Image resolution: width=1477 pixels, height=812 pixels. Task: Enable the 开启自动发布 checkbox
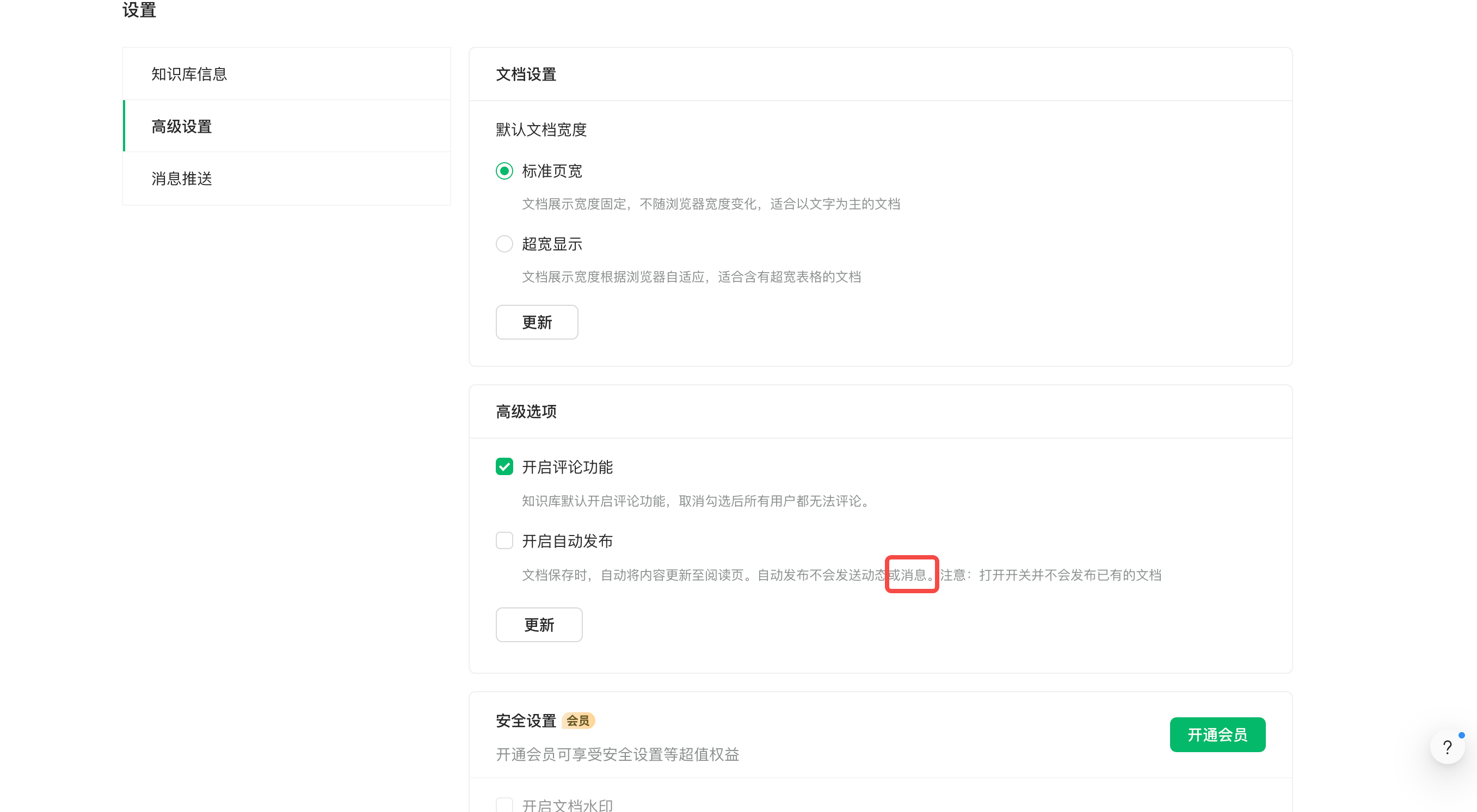coord(504,540)
